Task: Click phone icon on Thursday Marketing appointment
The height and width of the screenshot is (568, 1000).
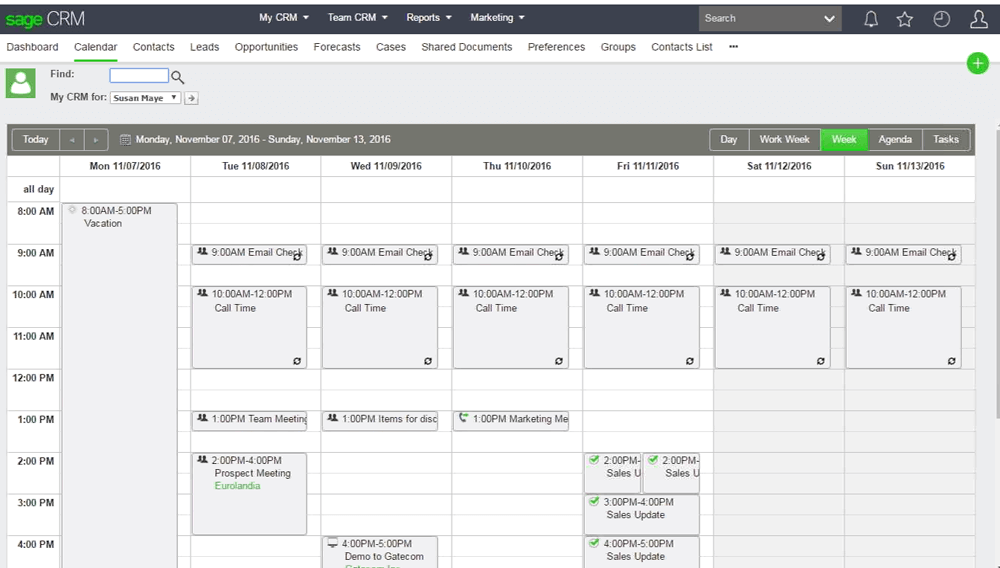Action: [x=464, y=418]
